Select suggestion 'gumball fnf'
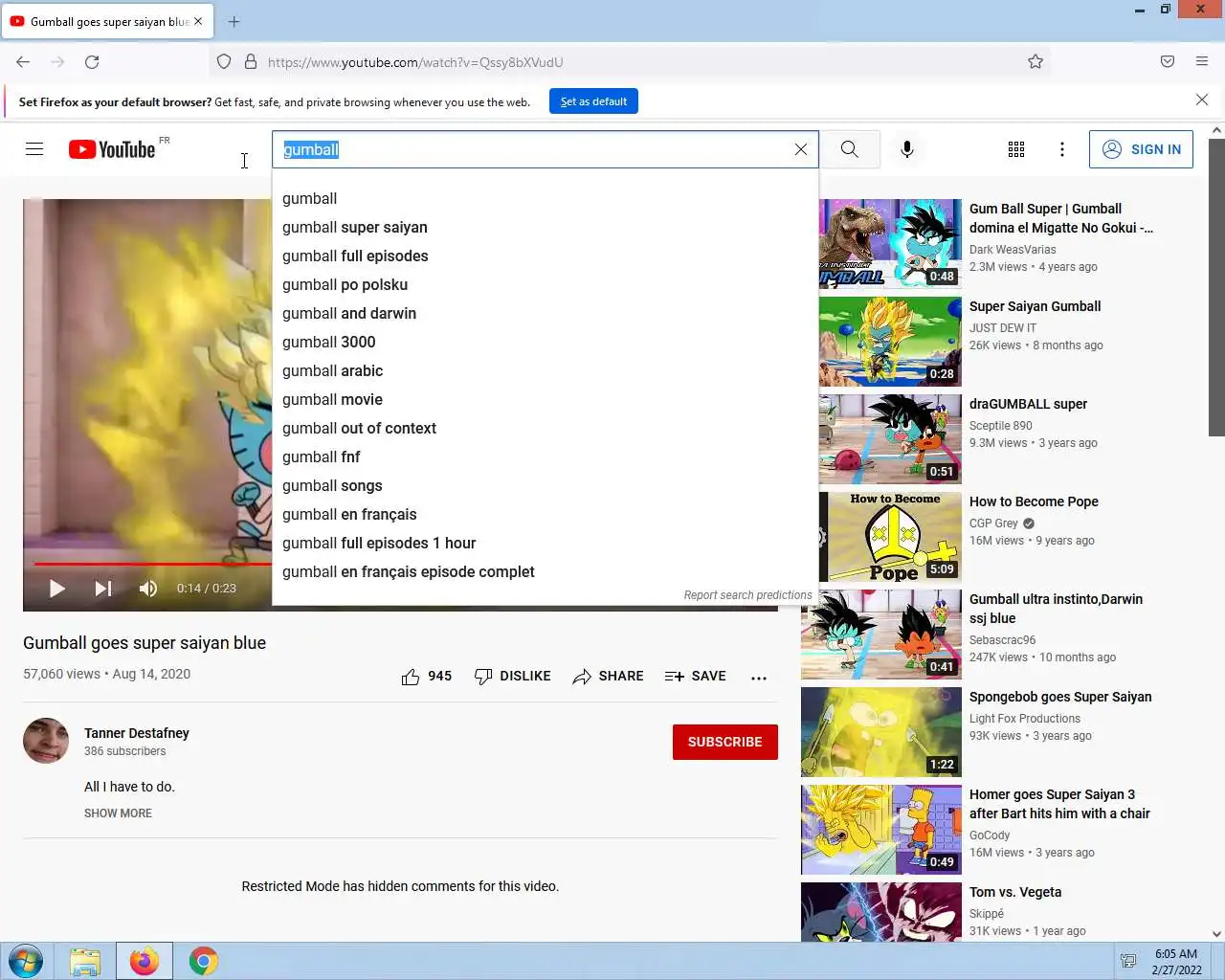This screenshot has width=1225, height=980. coord(546,457)
